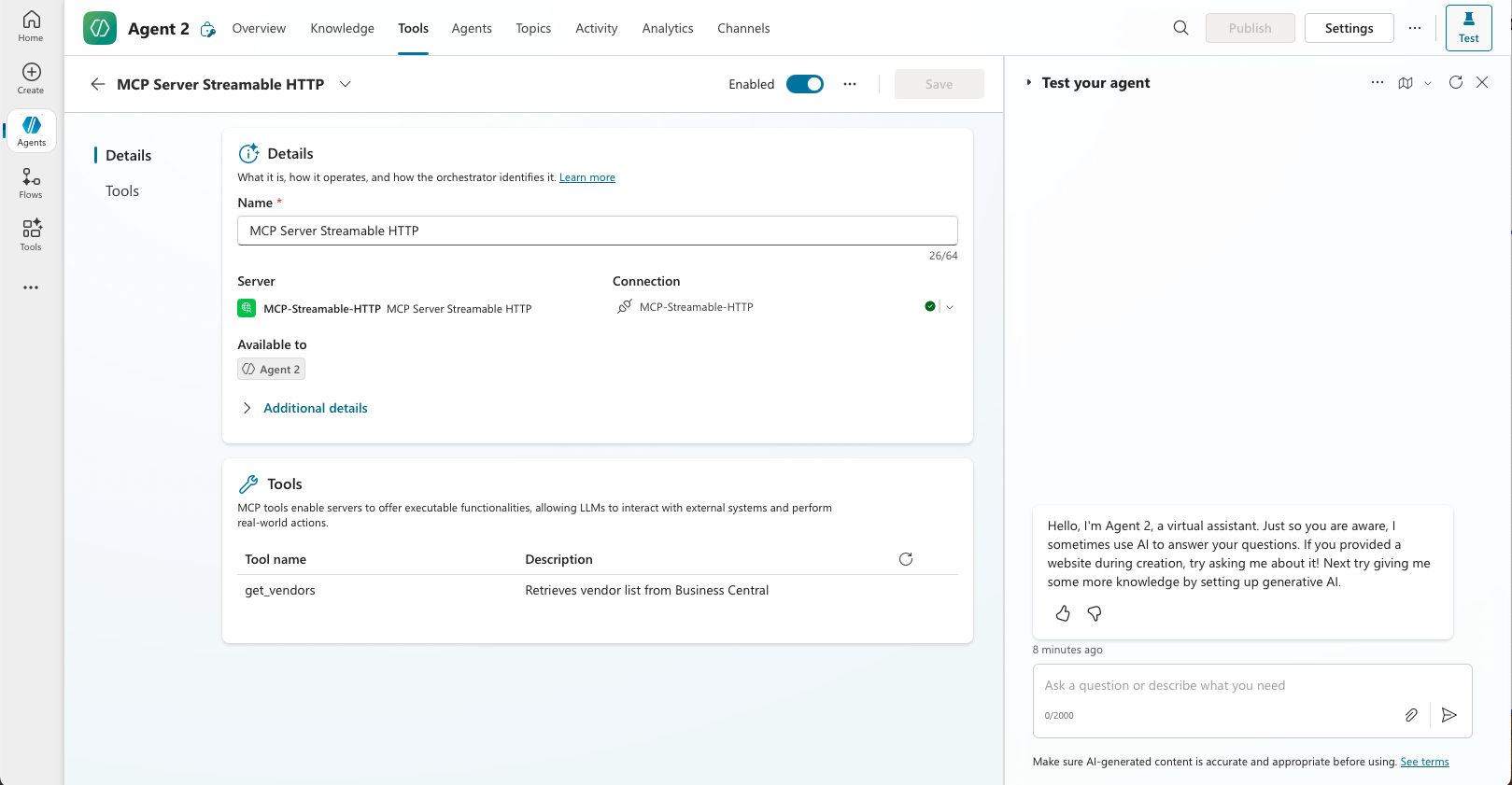Select the get_vendors tool row
This screenshot has width=1512, height=785.
(598, 590)
